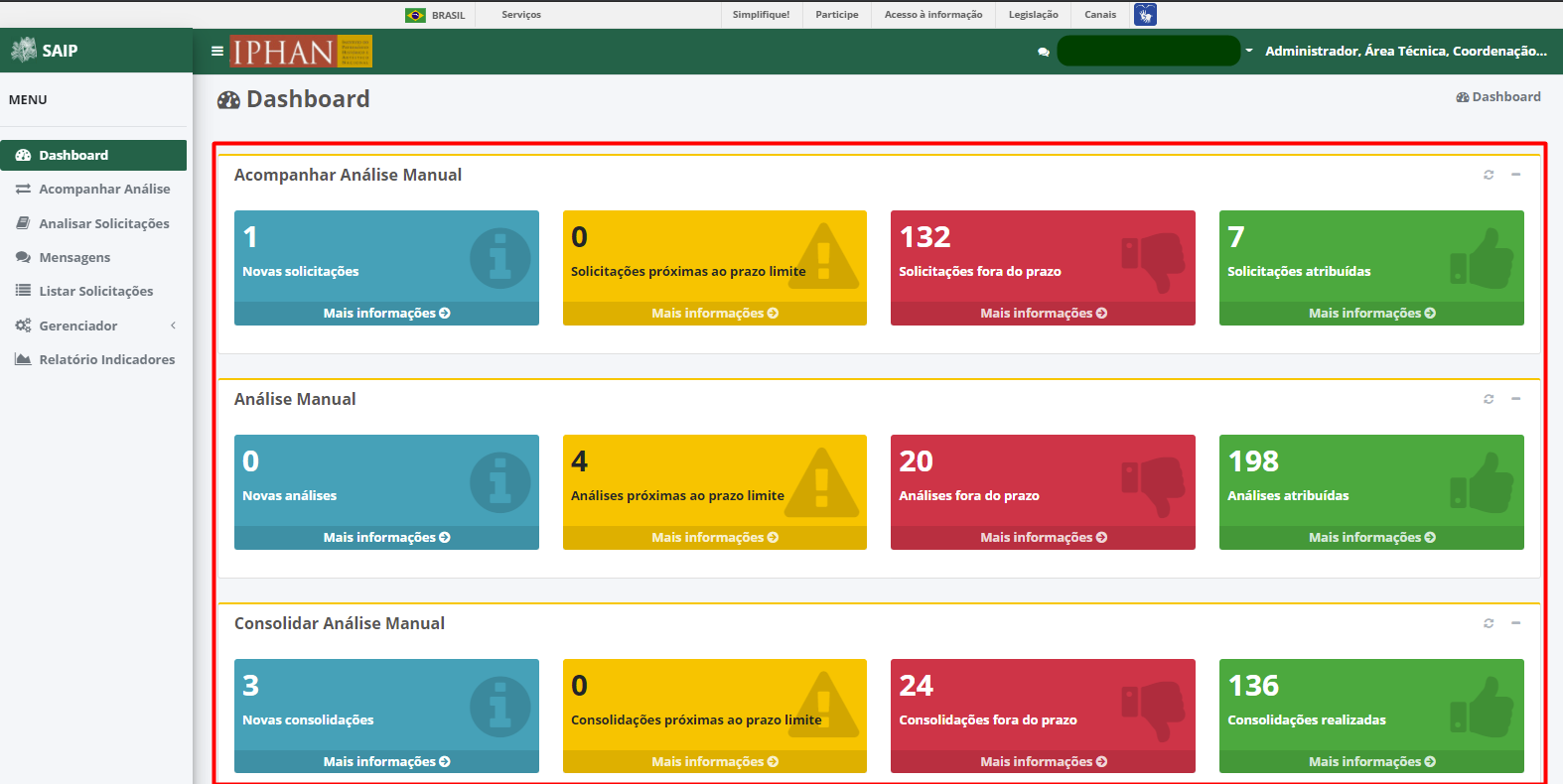Open Mensagens in sidebar
The image size is (1563, 784).
(x=93, y=257)
